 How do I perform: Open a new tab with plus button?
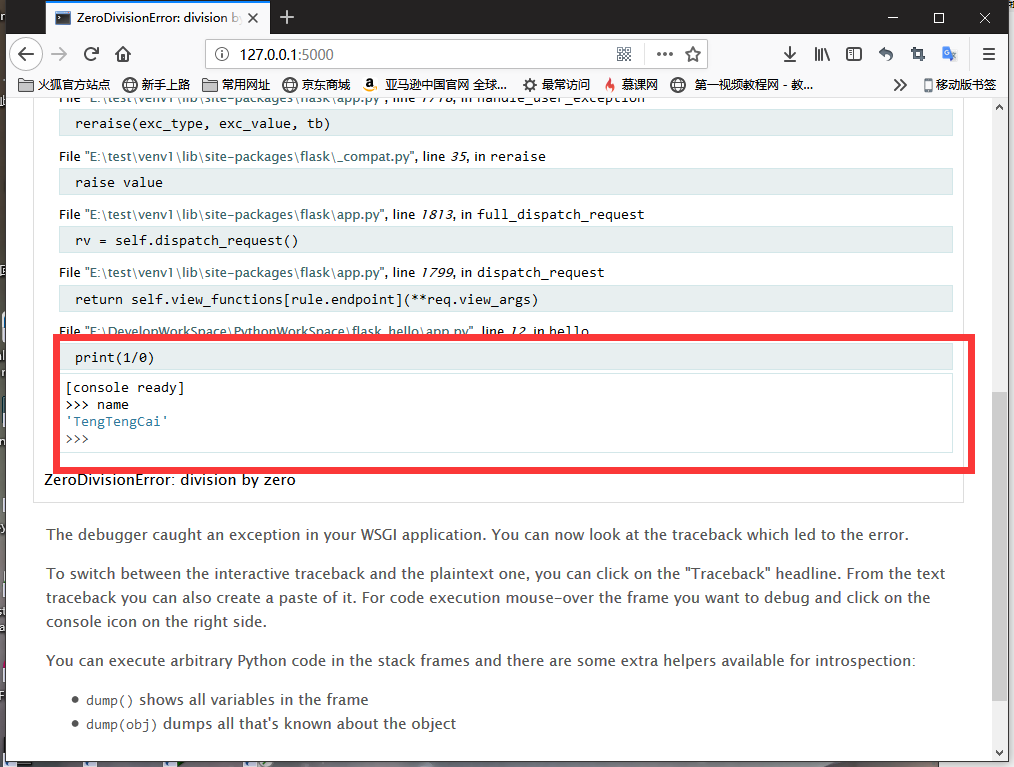(x=287, y=17)
